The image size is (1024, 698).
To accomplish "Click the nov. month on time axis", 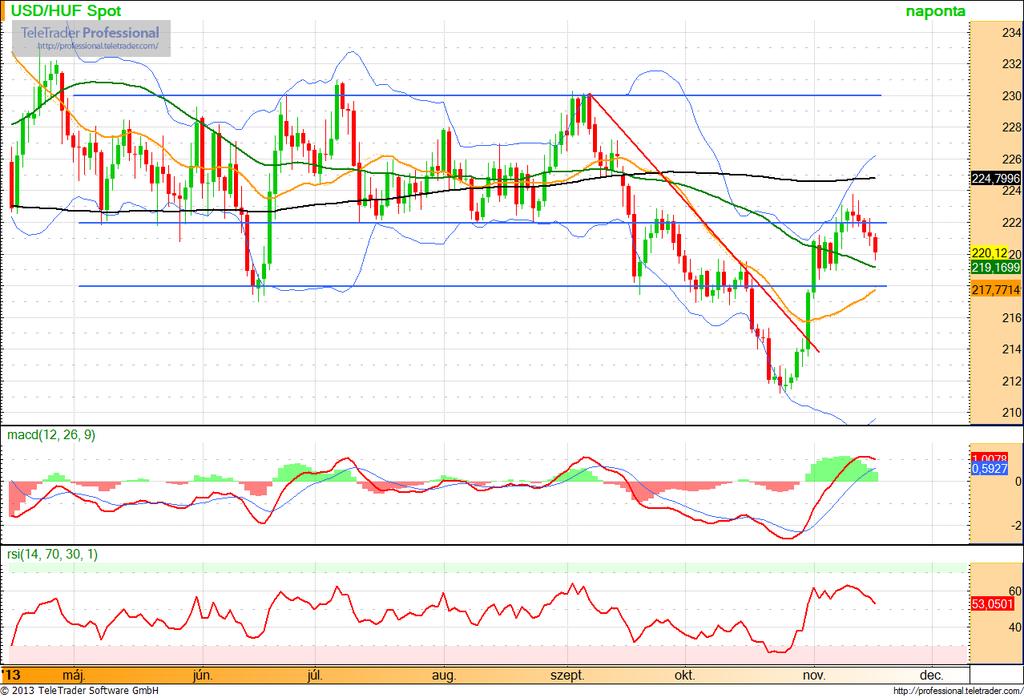I will [814, 675].
